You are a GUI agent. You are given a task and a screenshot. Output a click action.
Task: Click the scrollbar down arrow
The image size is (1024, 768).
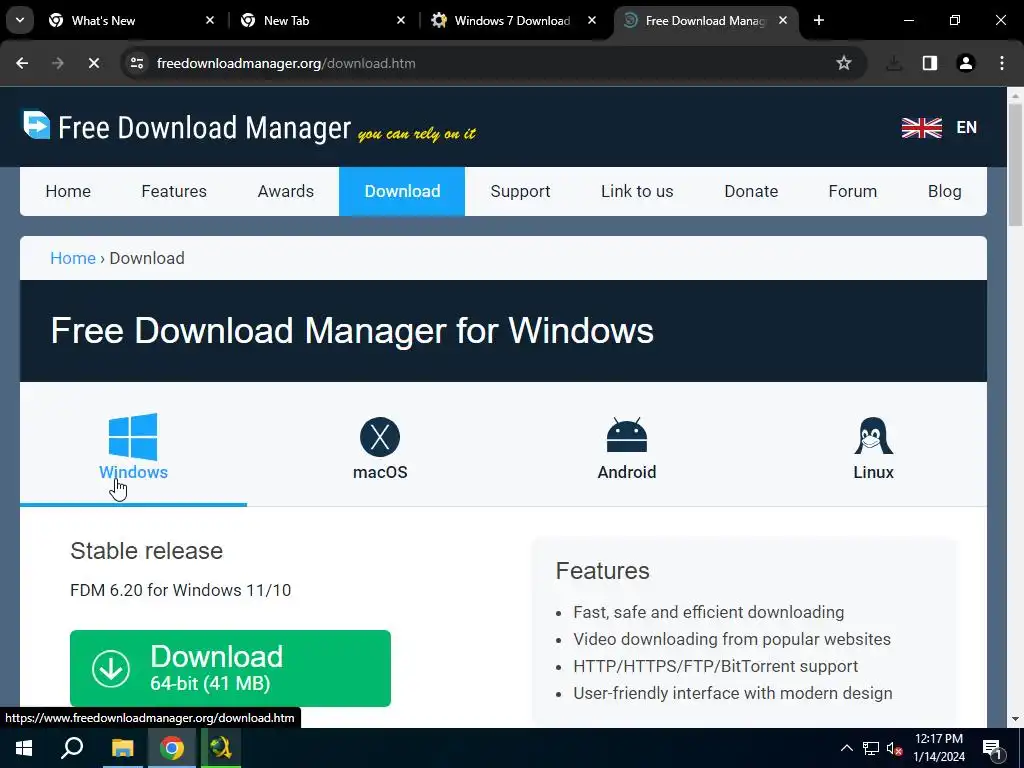coord(1015,719)
